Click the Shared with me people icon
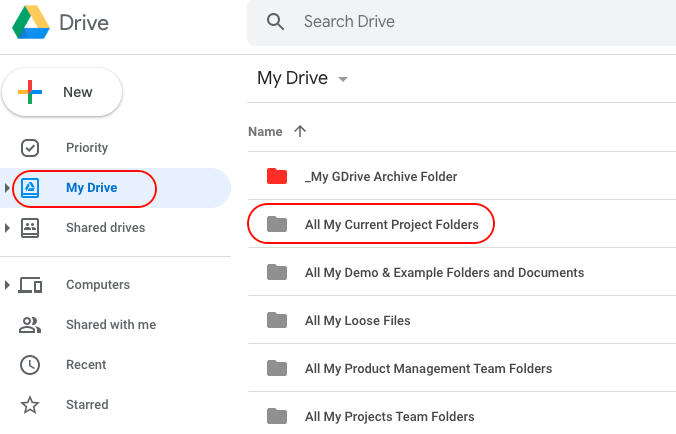This screenshot has width=676, height=434. 30,325
